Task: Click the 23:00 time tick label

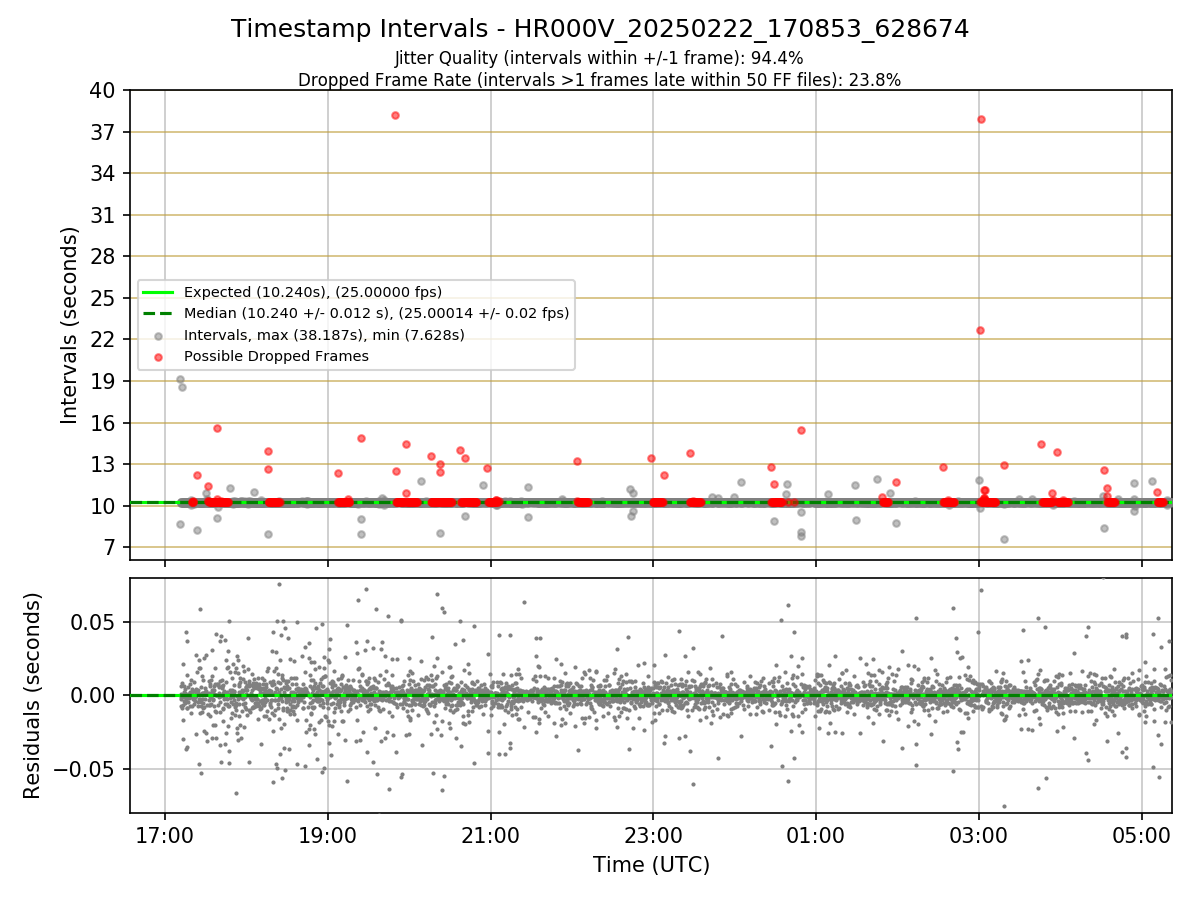Action: tap(653, 835)
